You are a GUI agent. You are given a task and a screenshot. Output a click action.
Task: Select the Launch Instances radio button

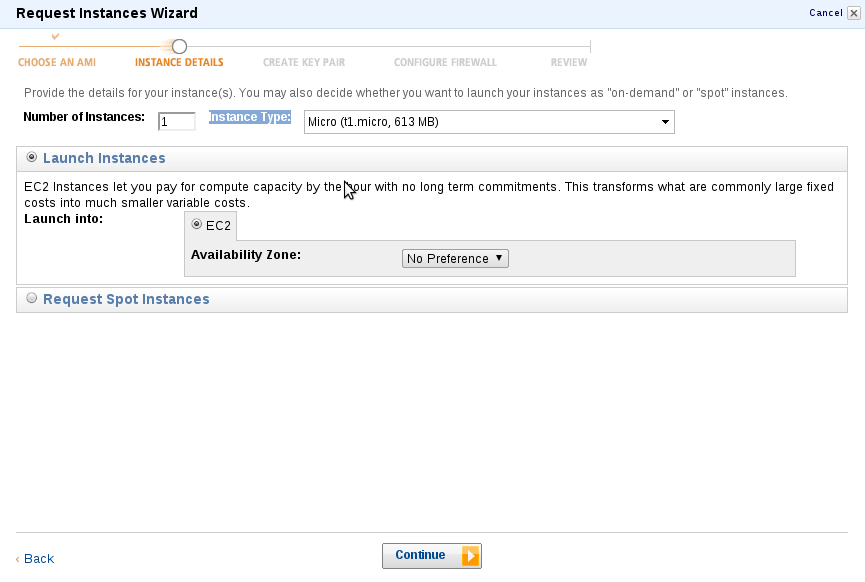point(31,157)
